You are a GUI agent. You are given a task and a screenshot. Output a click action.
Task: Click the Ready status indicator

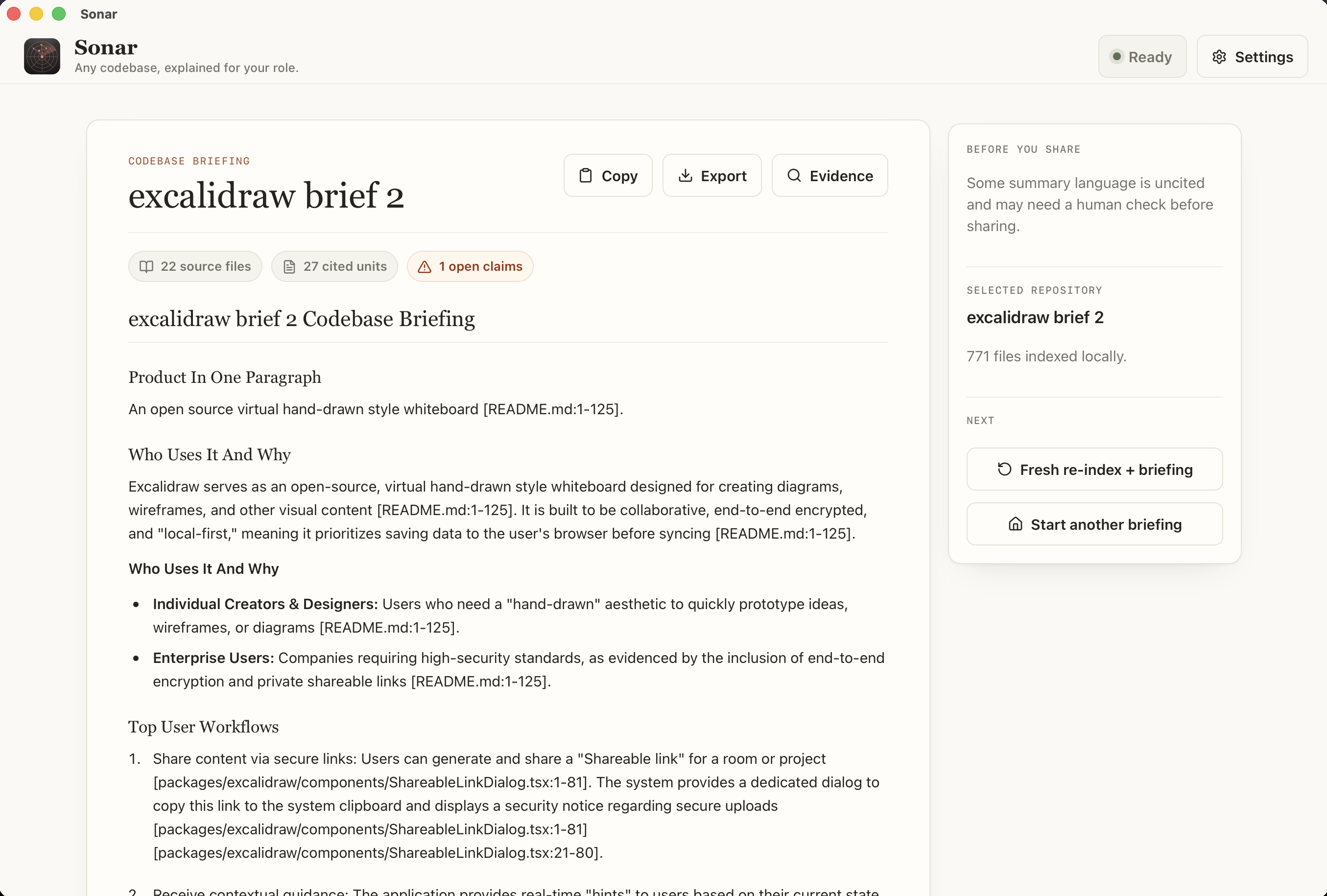click(1142, 56)
